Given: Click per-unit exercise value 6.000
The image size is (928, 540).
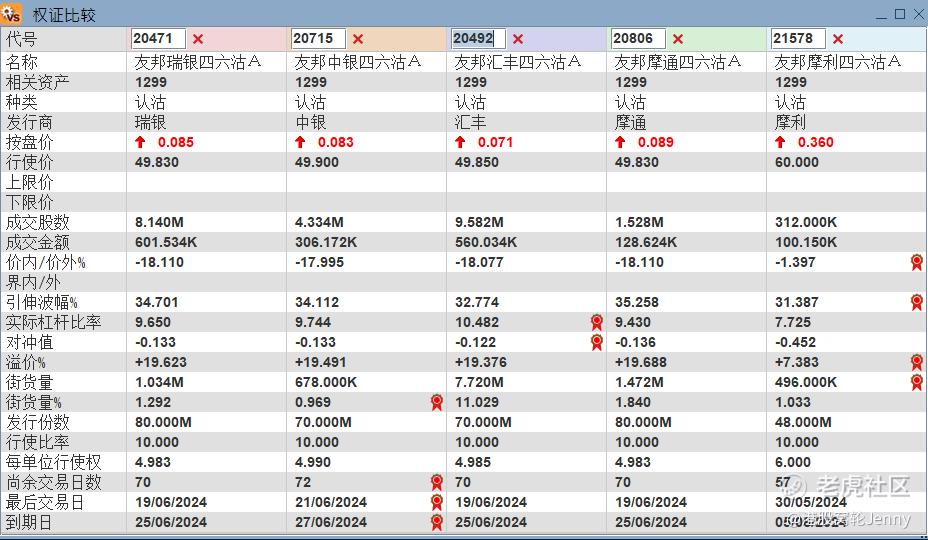Looking at the screenshot, I should 793,462.
